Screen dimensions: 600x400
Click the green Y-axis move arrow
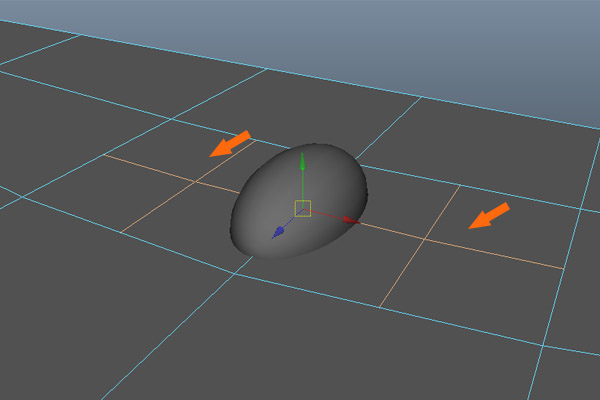pos(303,162)
